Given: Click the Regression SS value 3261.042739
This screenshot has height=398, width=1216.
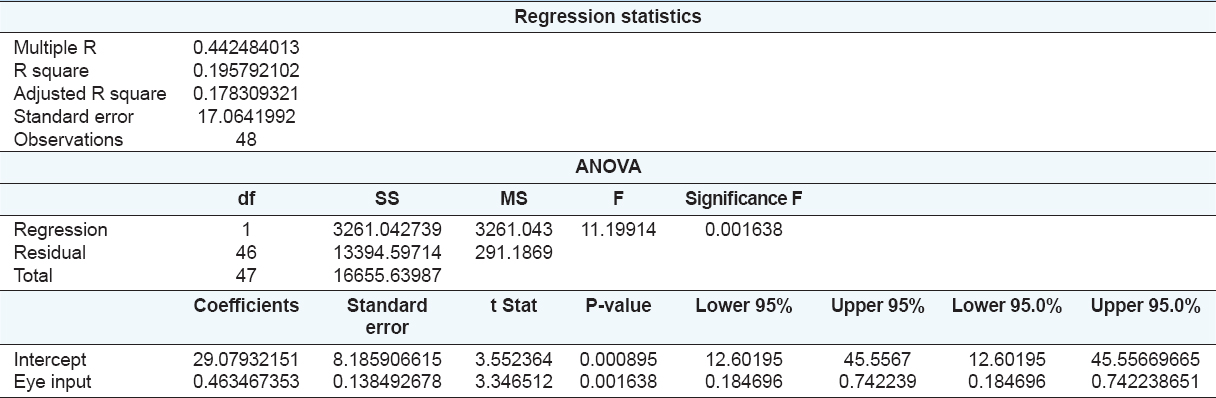Looking at the screenshot, I should [386, 230].
